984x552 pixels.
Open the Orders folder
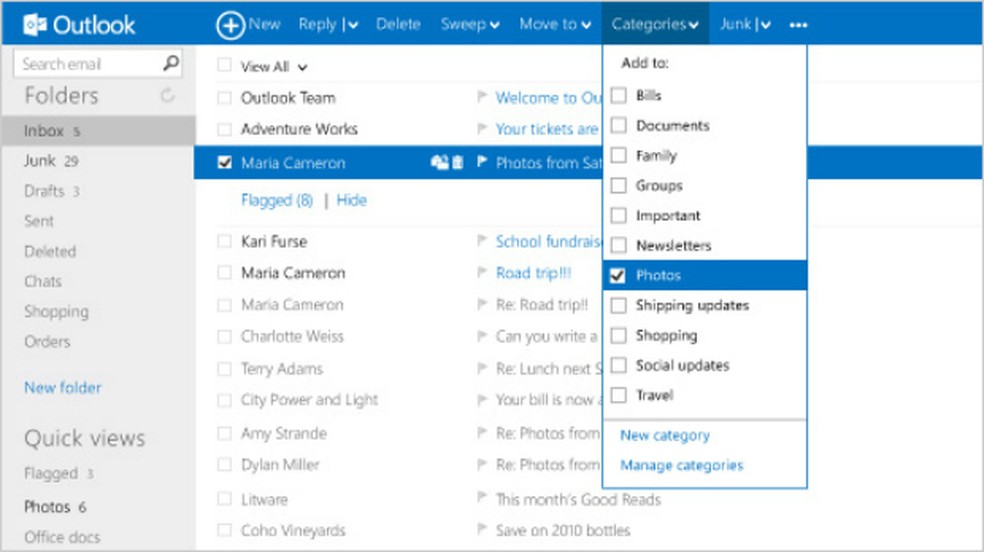[47, 341]
